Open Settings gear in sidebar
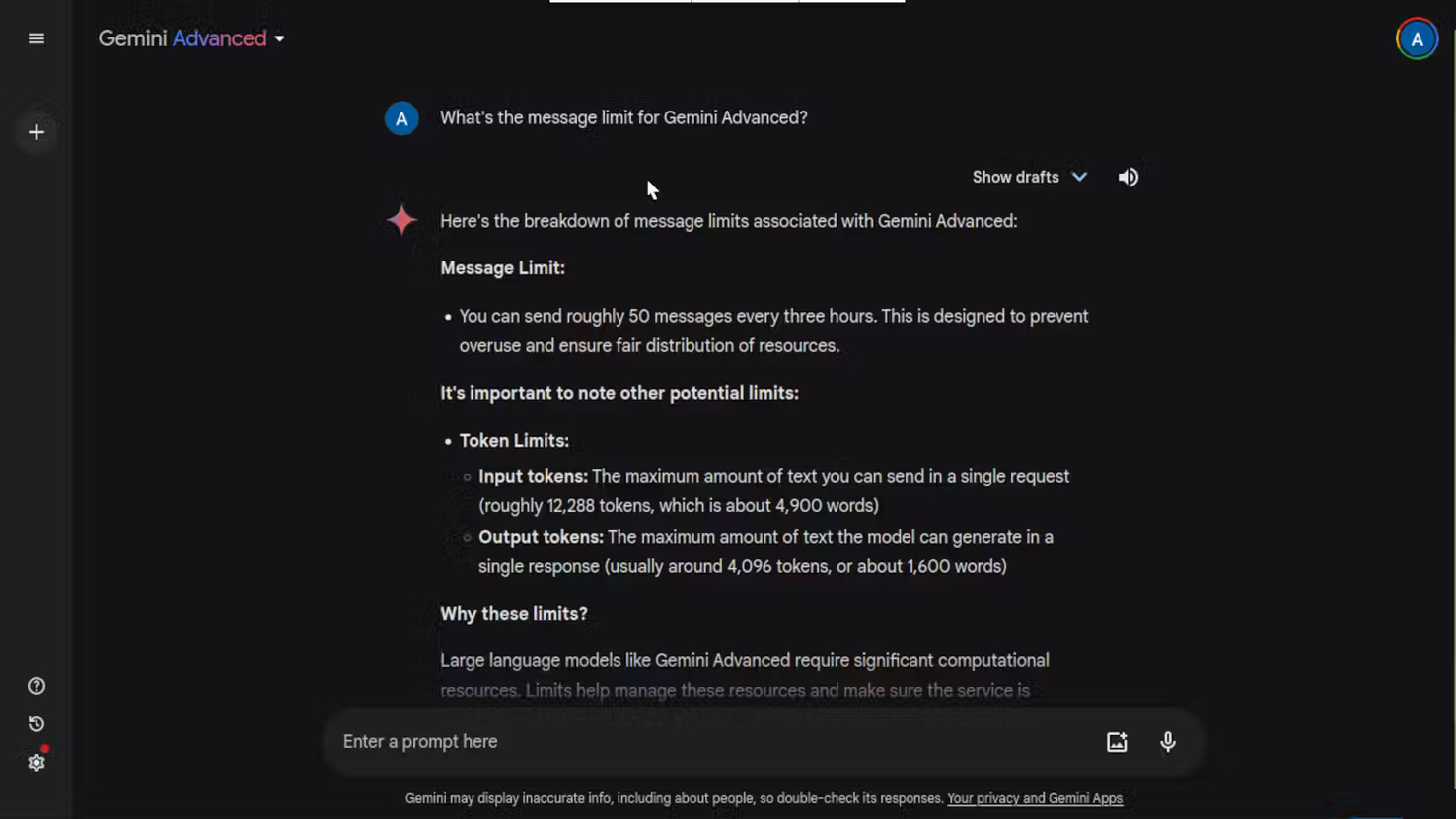The width and height of the screenshot is (1456, 819). coord(36,763)
